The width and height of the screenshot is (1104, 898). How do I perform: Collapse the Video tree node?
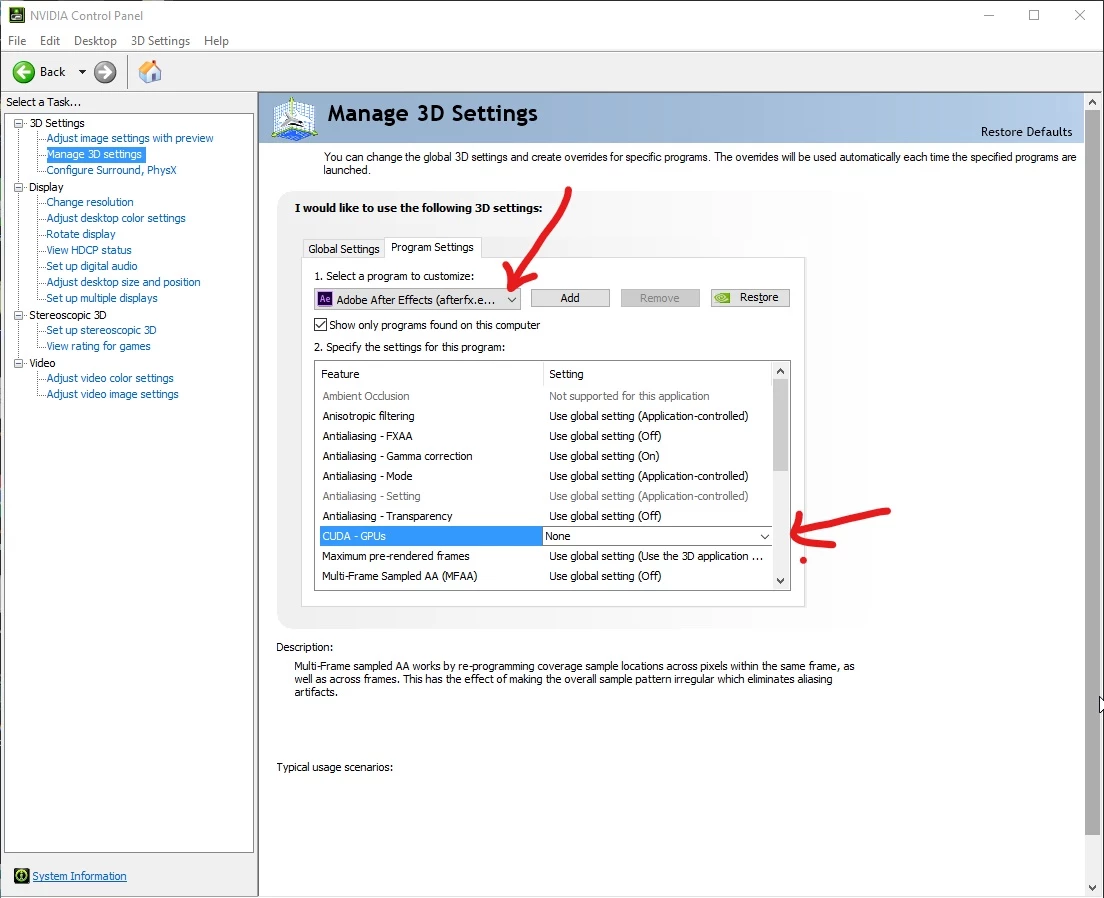coord(19,363)
